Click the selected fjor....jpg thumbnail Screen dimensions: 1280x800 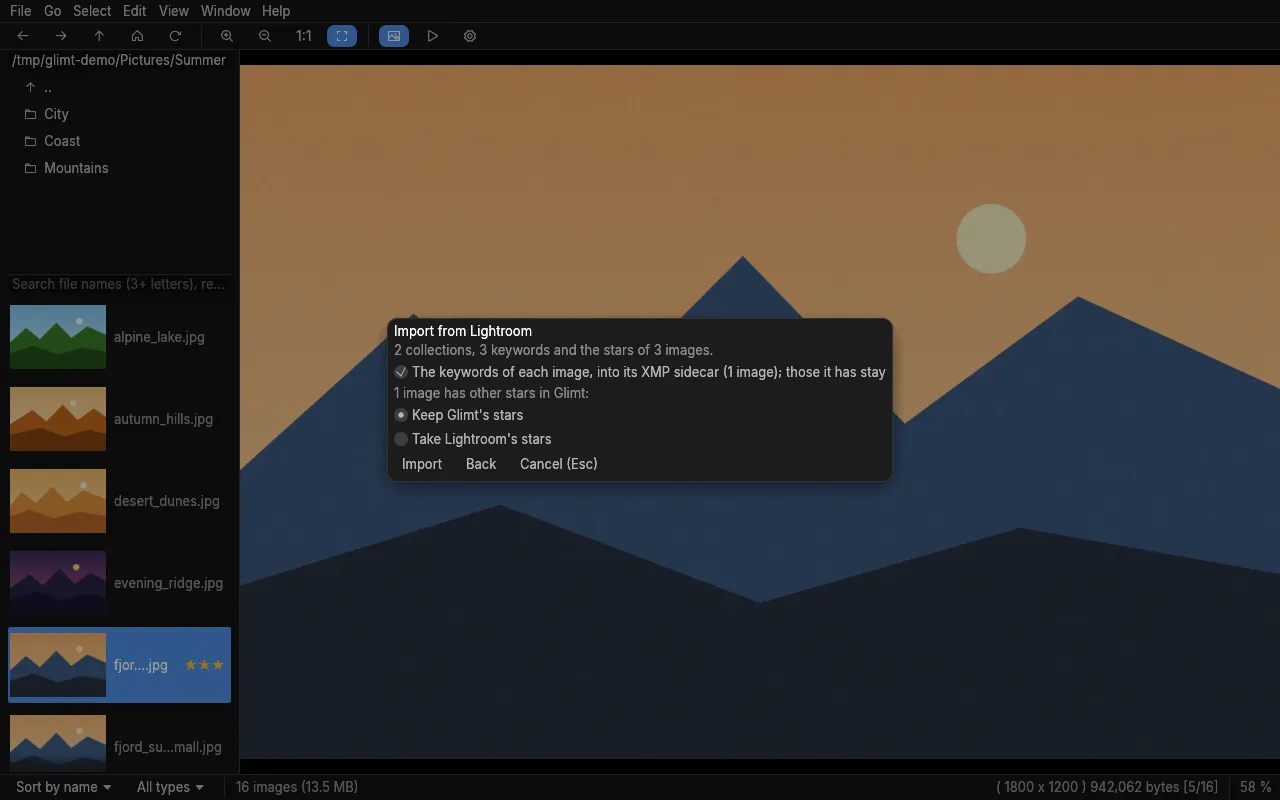pos(58,665)
